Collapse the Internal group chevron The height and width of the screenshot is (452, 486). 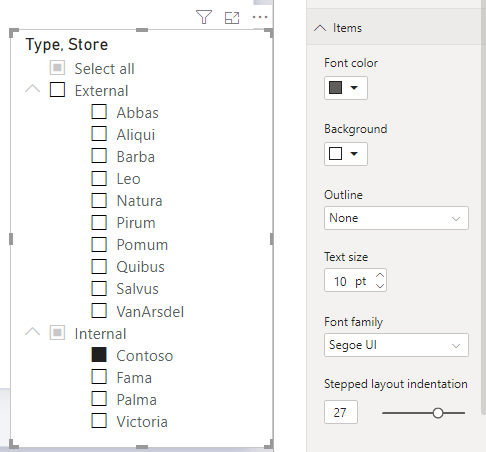tap(33, 332)
